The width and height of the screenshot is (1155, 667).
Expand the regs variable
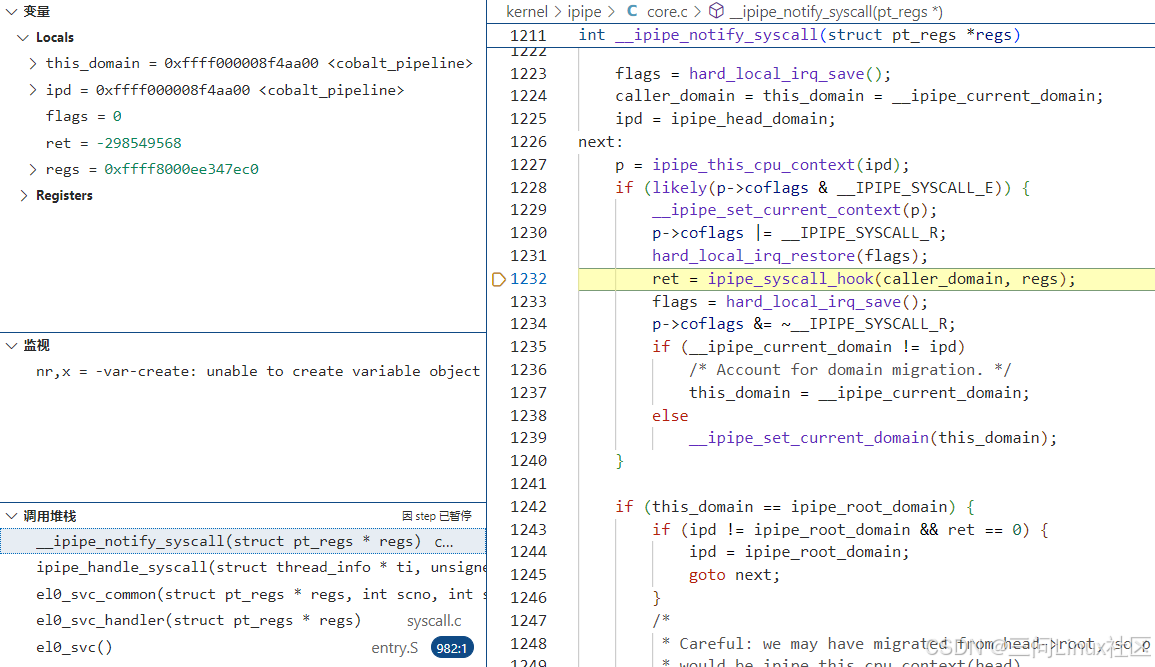coord(32,169)
